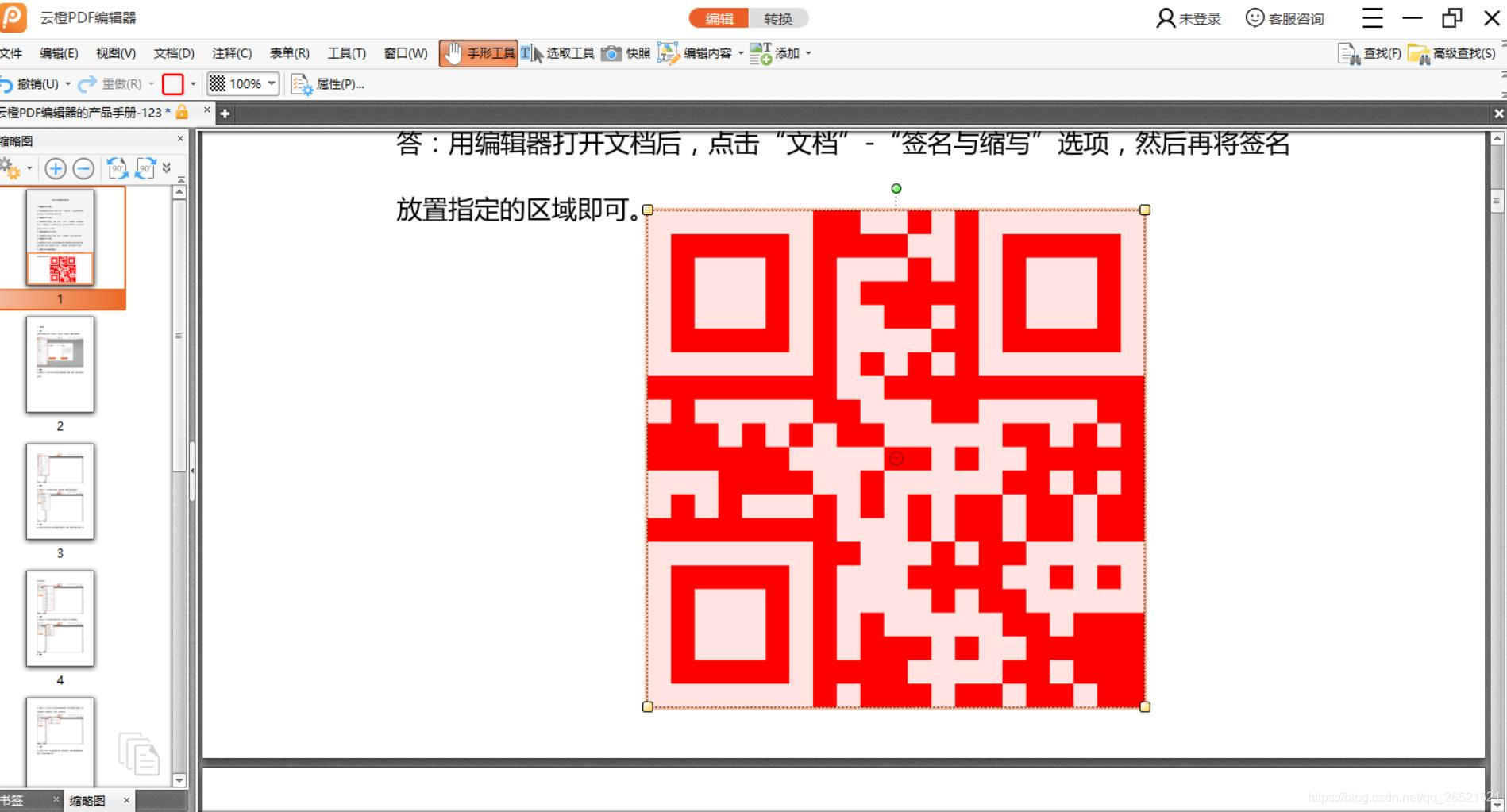Viewport: 1507px width, 812px height.
Task: Click the top-left image resize handle
Action: 648,210
